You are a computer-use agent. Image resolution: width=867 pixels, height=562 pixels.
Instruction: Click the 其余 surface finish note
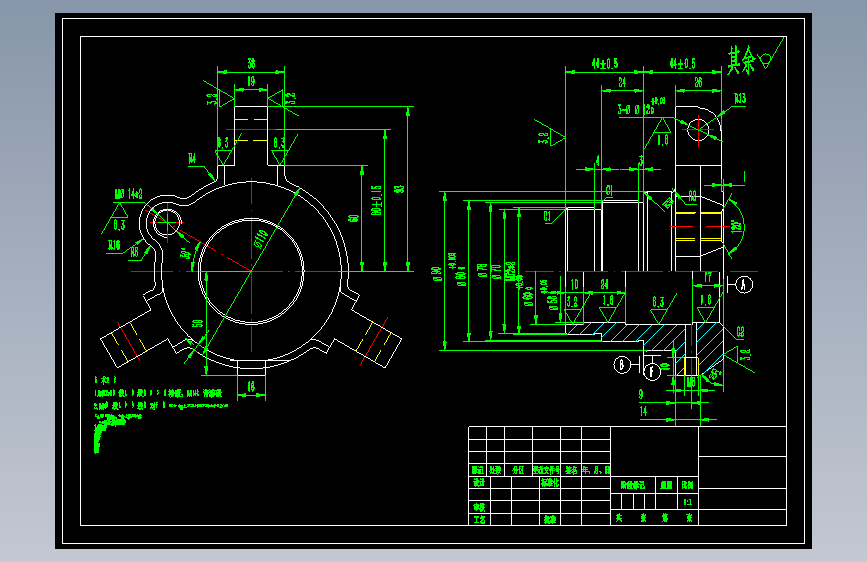point(741,60)
